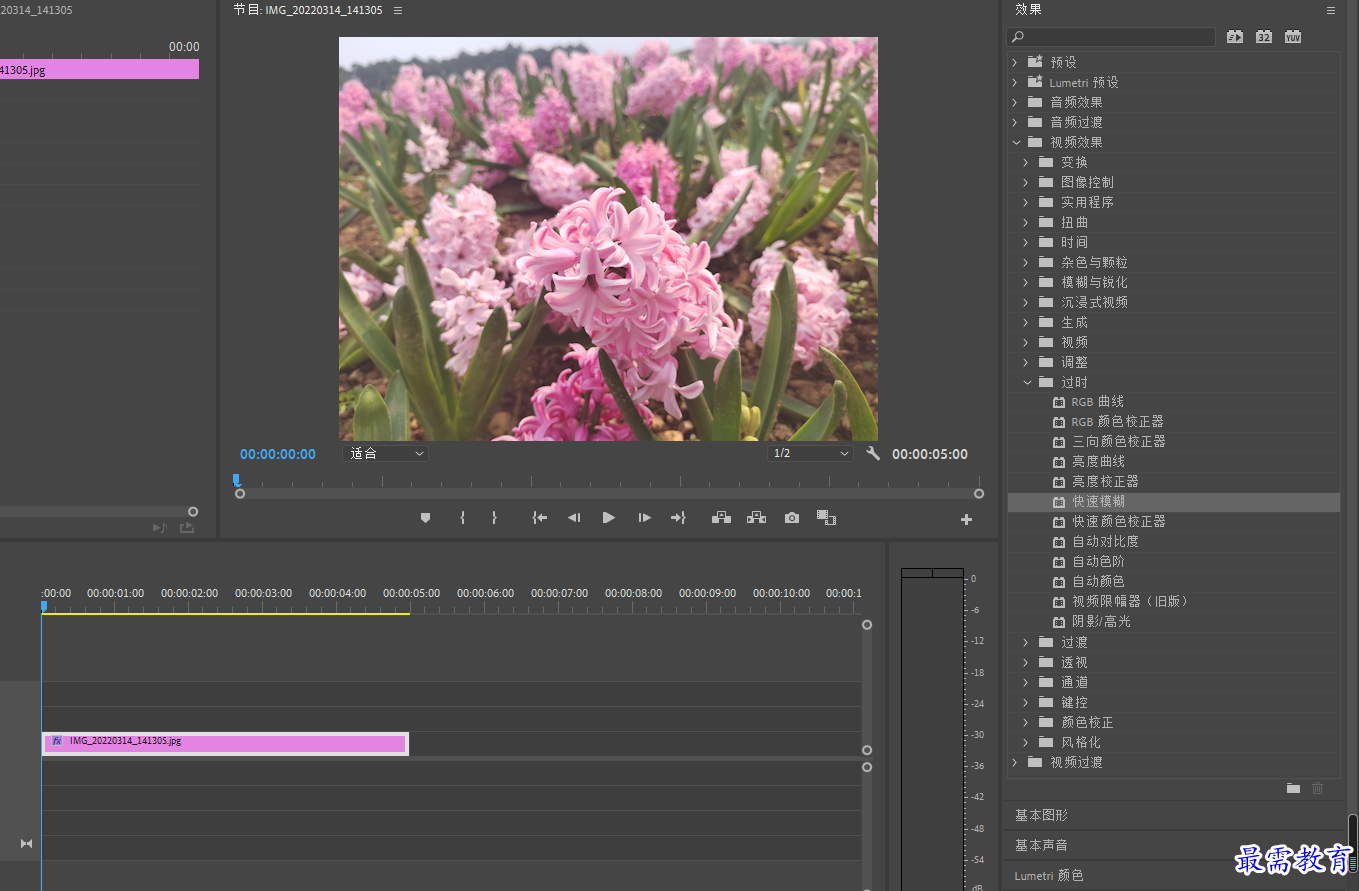Select 自动色阶 effect
This screenshot has height=891, width=1359.
point(1098,561)
